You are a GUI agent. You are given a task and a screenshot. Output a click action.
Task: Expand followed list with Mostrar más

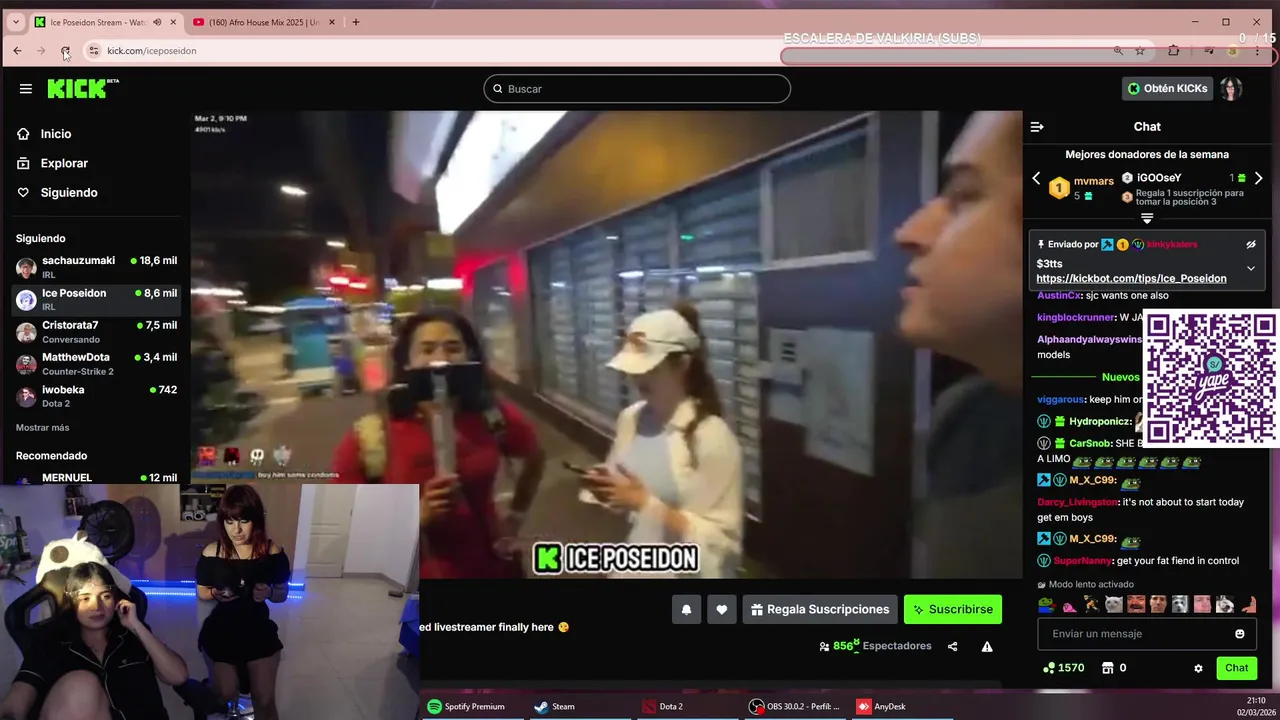pyautogui.click(x=43, y=428)
